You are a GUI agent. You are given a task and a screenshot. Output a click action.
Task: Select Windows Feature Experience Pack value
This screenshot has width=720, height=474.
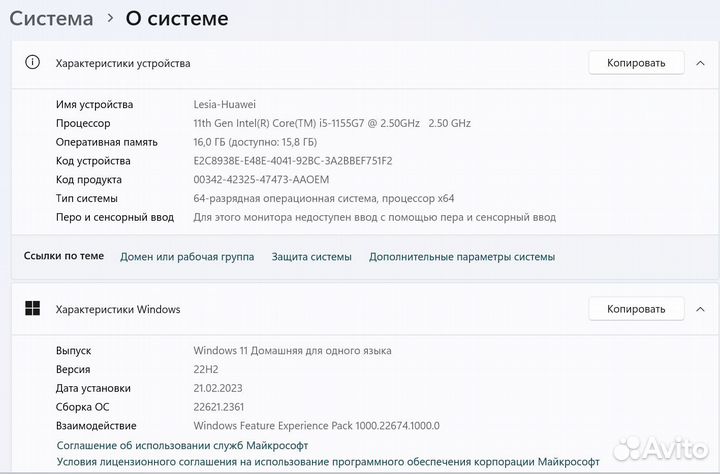(x=316, y=426)
